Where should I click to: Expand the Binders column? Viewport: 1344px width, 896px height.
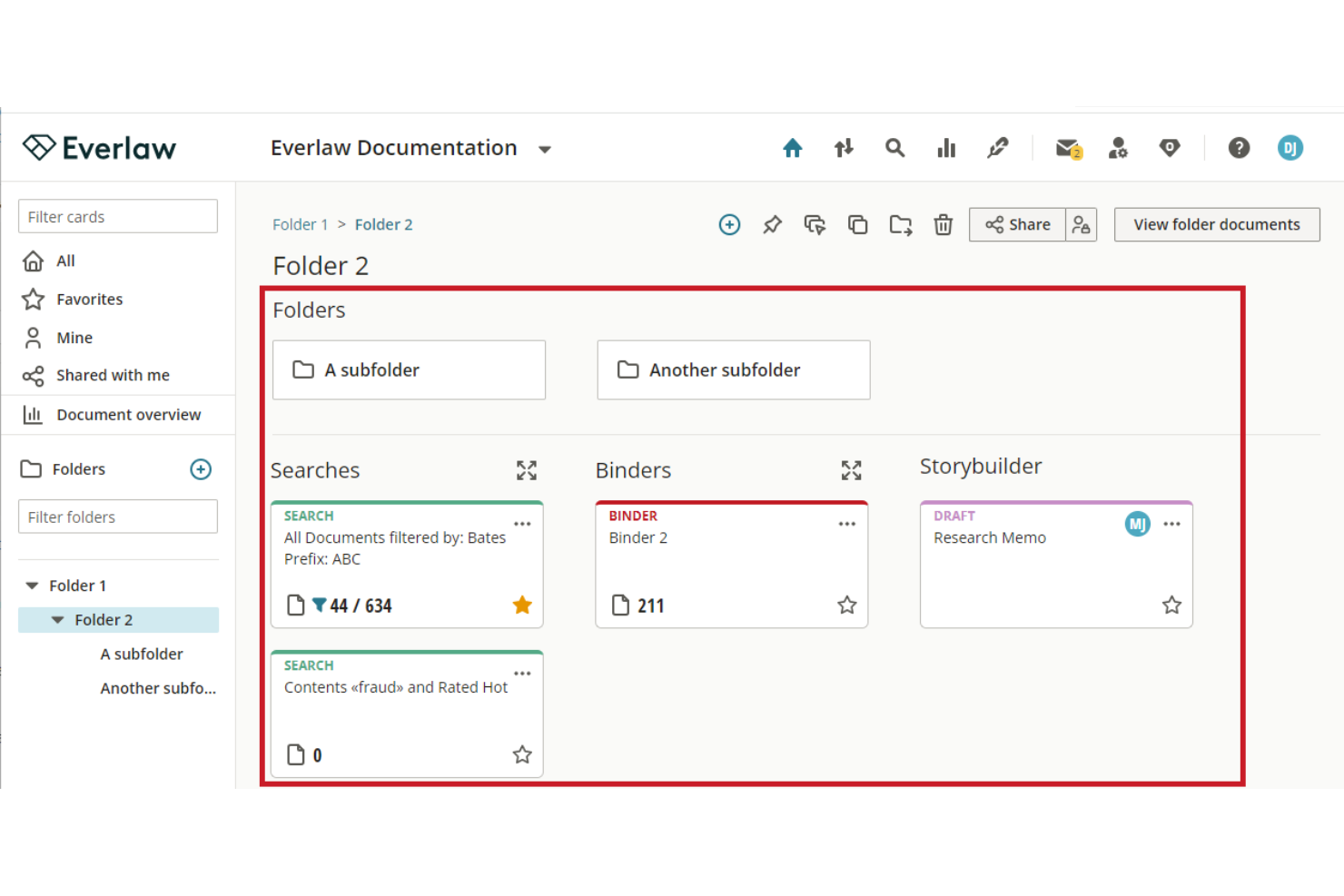851,470
